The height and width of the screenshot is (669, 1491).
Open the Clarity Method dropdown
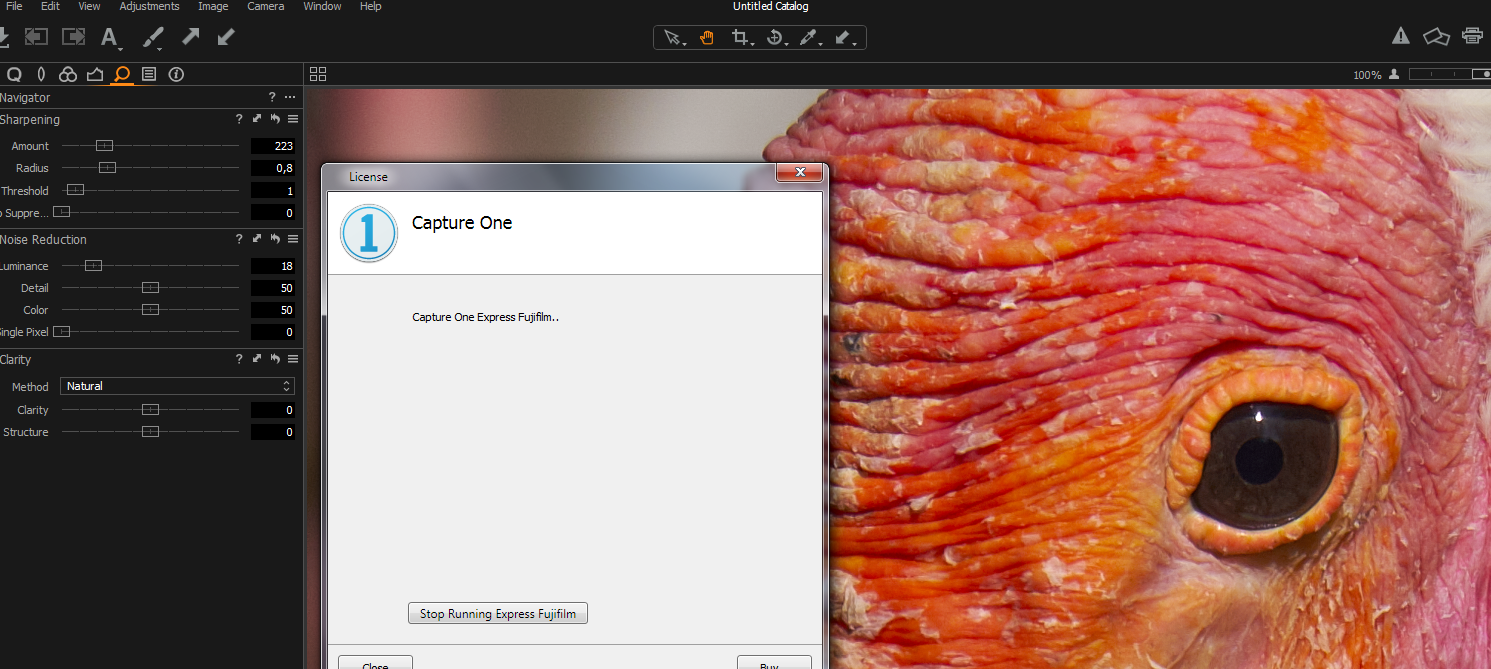coord(177,386)
